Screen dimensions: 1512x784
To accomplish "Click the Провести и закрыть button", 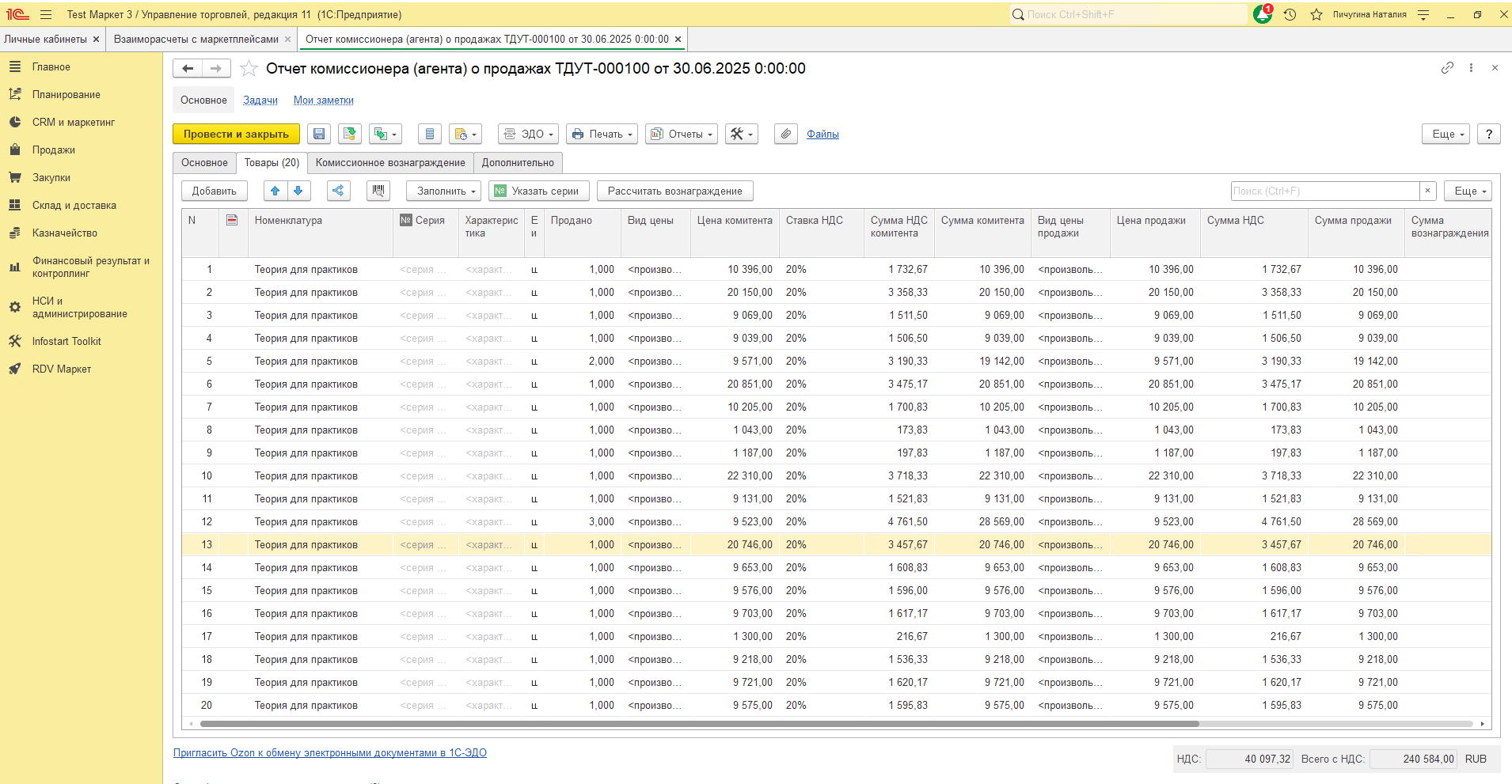I will point(236,134).
